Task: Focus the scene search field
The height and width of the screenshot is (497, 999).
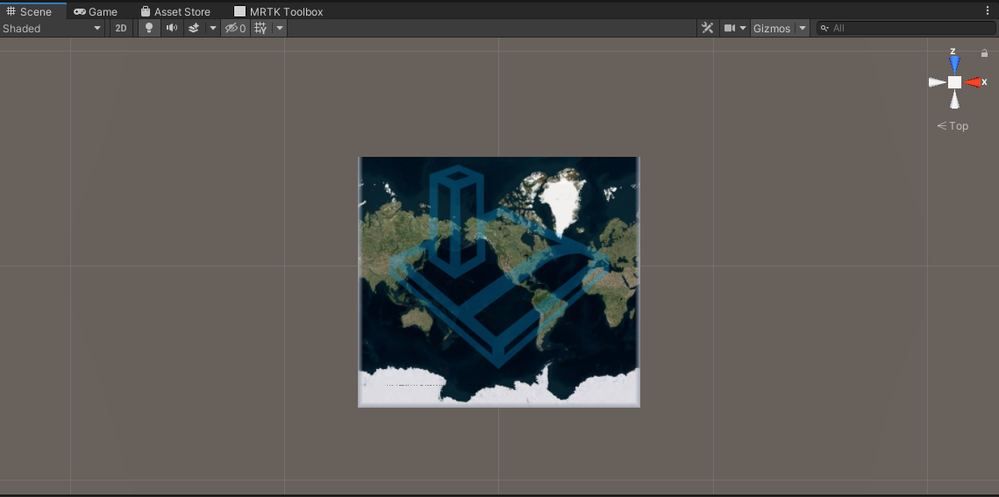Action: (x=905, y=28)
